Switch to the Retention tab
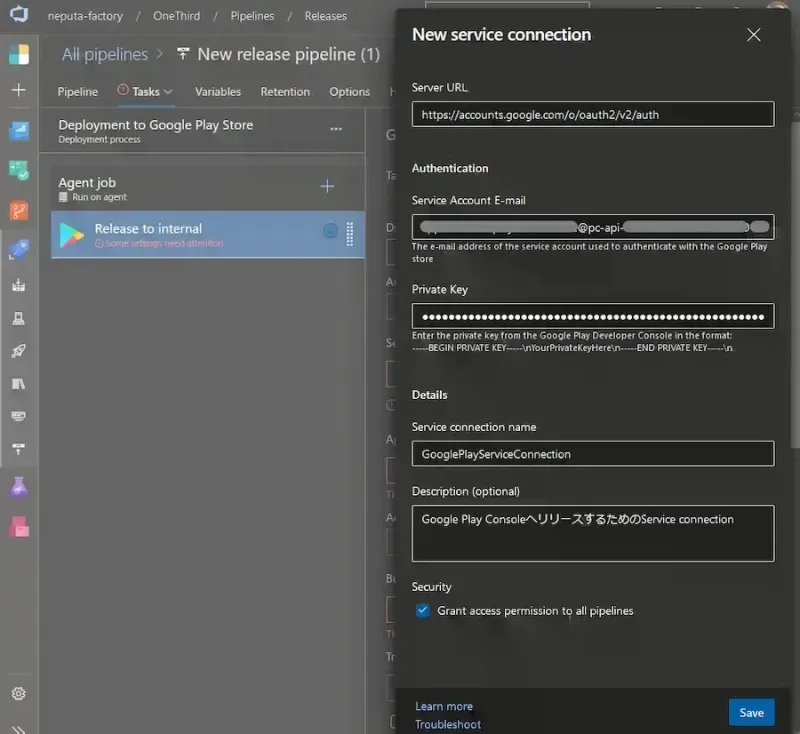Viewport: 800px width, 734px height. point(285,92)
